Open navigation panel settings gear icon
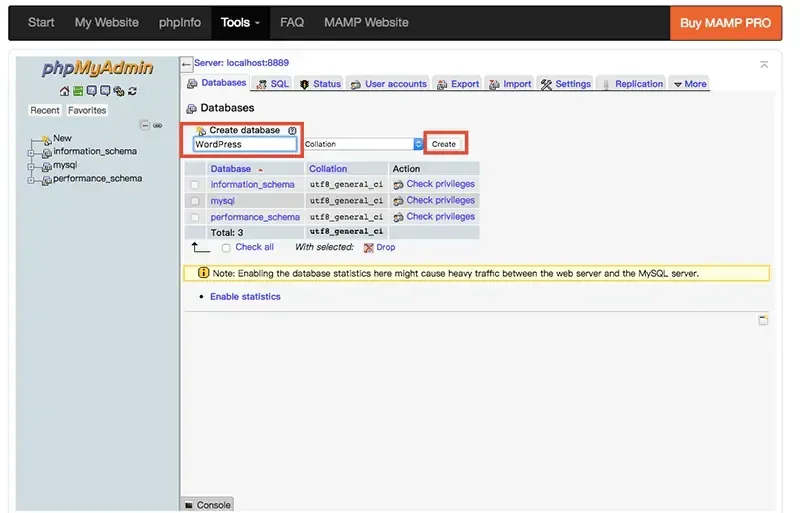This screenshot has height=513, width=800. (x=119, y=91)
